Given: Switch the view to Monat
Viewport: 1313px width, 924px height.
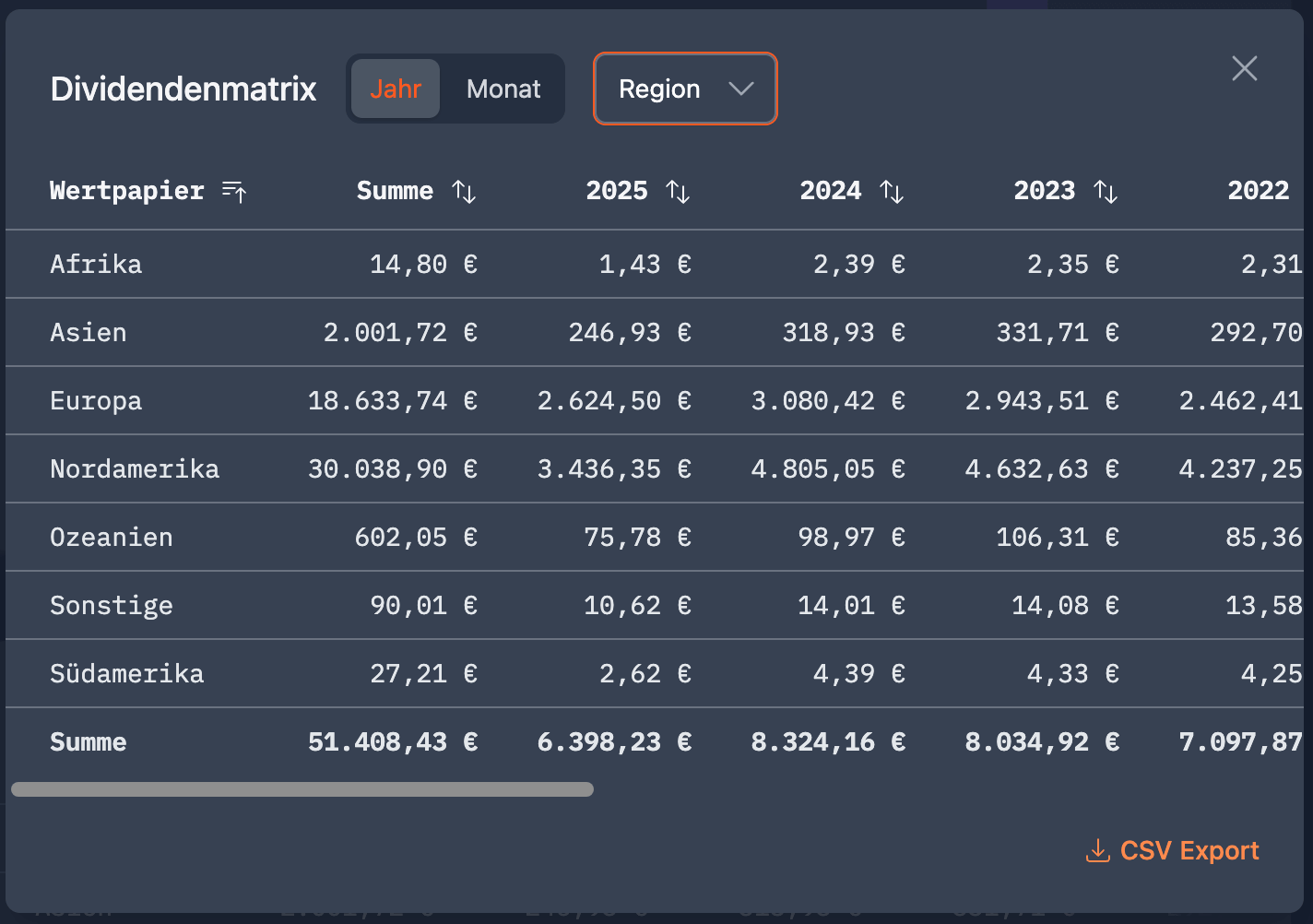Looking at the screenshot, I should coord(503,89).
